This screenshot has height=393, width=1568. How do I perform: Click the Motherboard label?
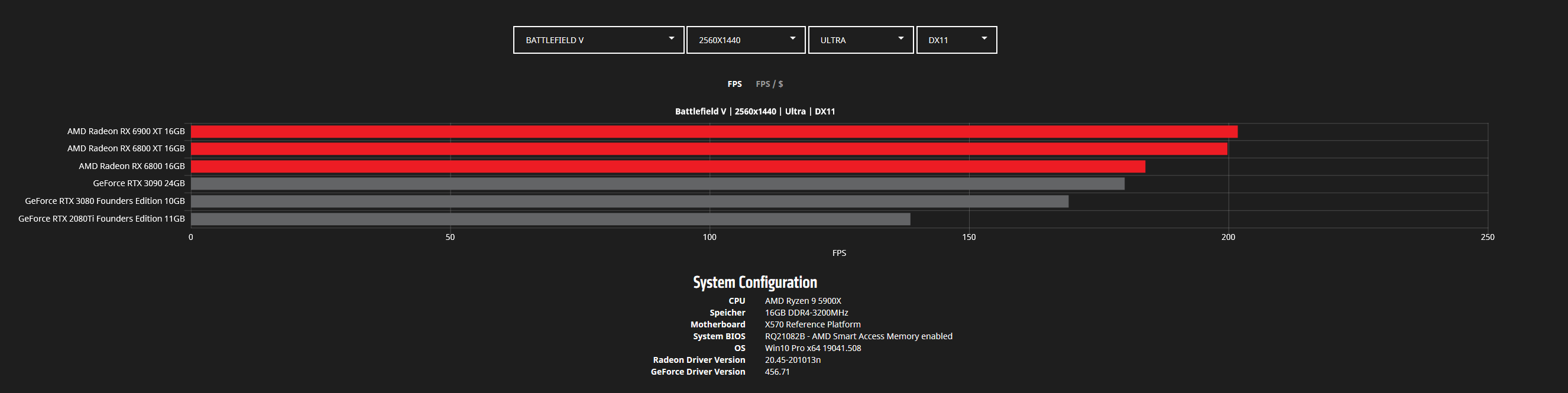(x=718, y=324)
